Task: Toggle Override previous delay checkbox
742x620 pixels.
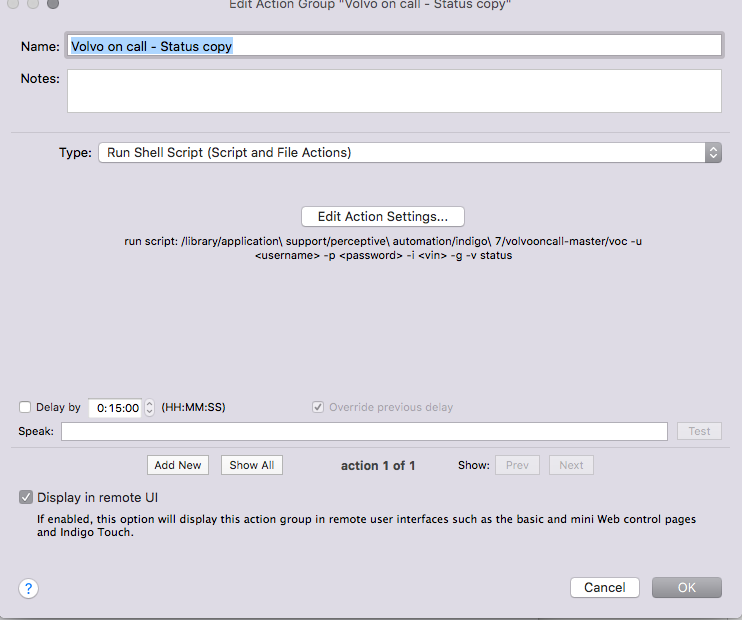Action: pyautogui.click(x=318, y=407)
